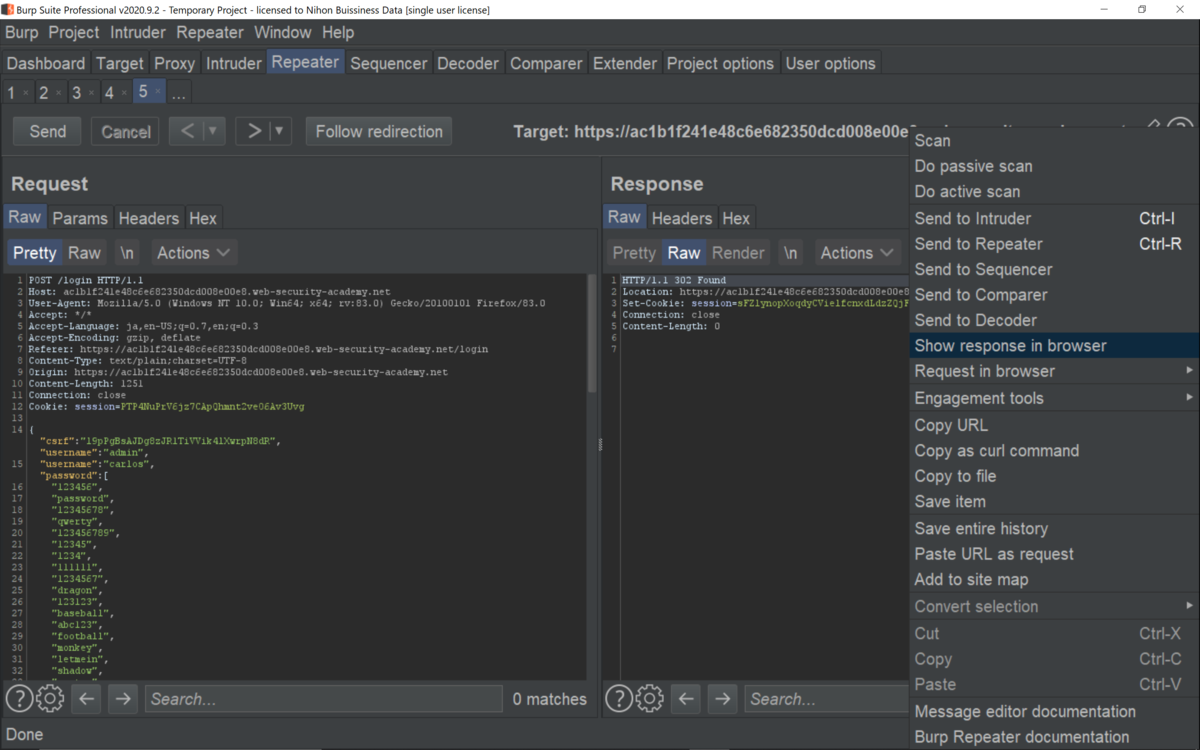Open request panel search settings gear
This screenshot has height=750, width=1200.
point(50,698)
